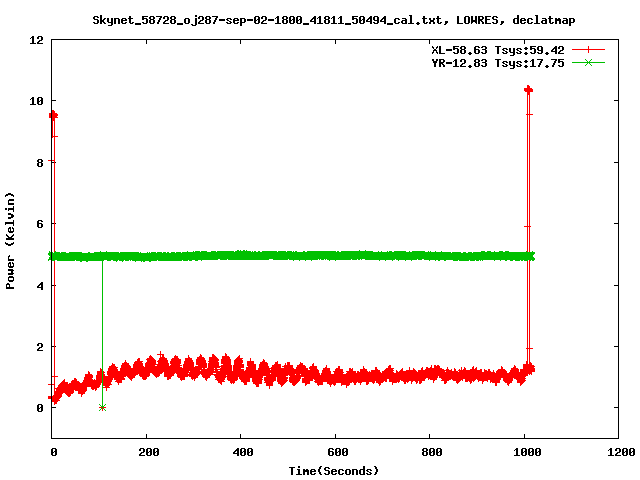This screenshot has height=480, width=640.
Task: Select the XL-58.63 Tsys:59.42 legend label
Action: pos(498,50)
